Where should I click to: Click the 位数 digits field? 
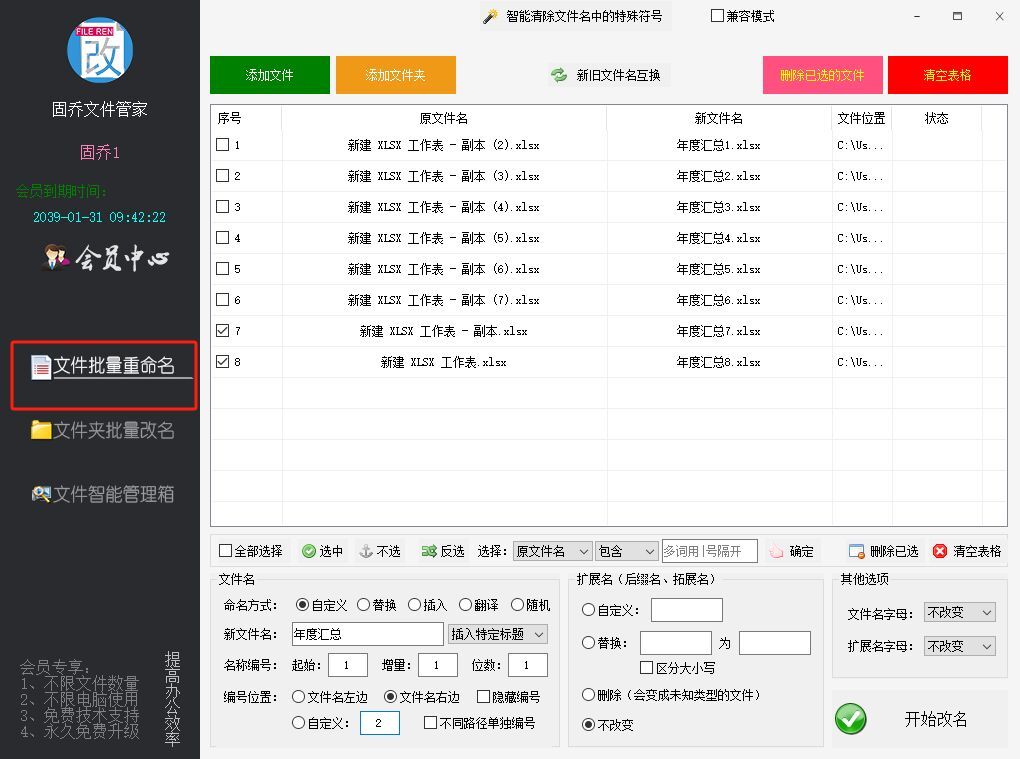[528, 665]
